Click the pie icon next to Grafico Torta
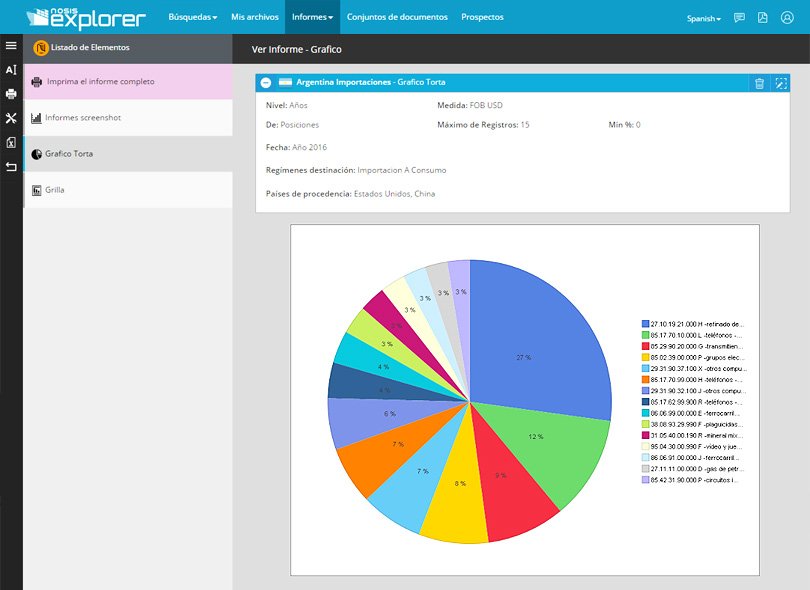The width and height of the screenshot is (810, 590). pos(36,154)
